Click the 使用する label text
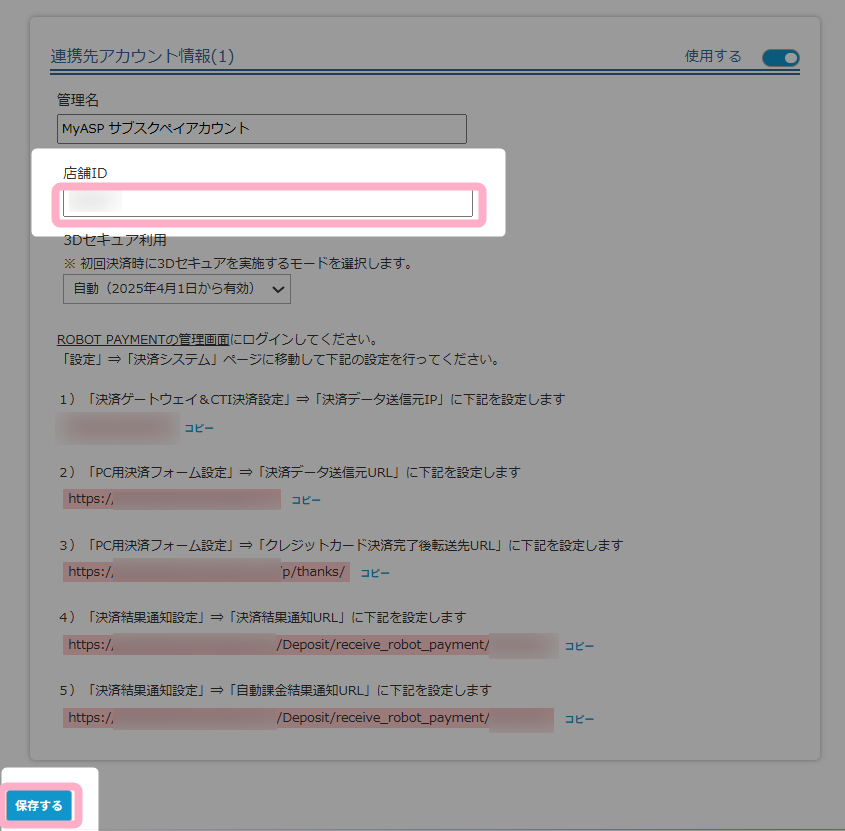Viewport: 845px width, 831px height. pos(713,57)
